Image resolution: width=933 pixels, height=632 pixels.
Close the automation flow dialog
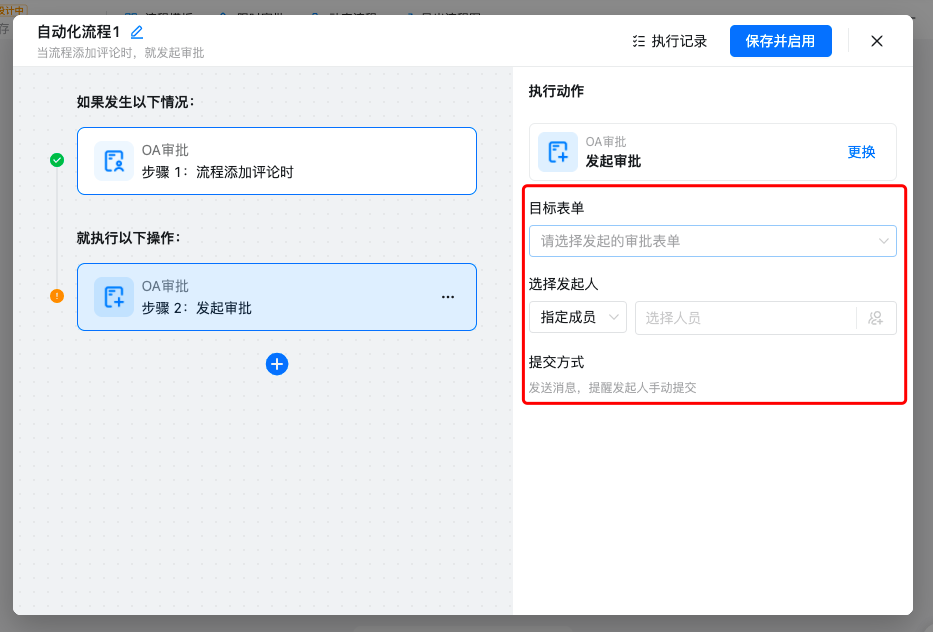pos(877,41)
